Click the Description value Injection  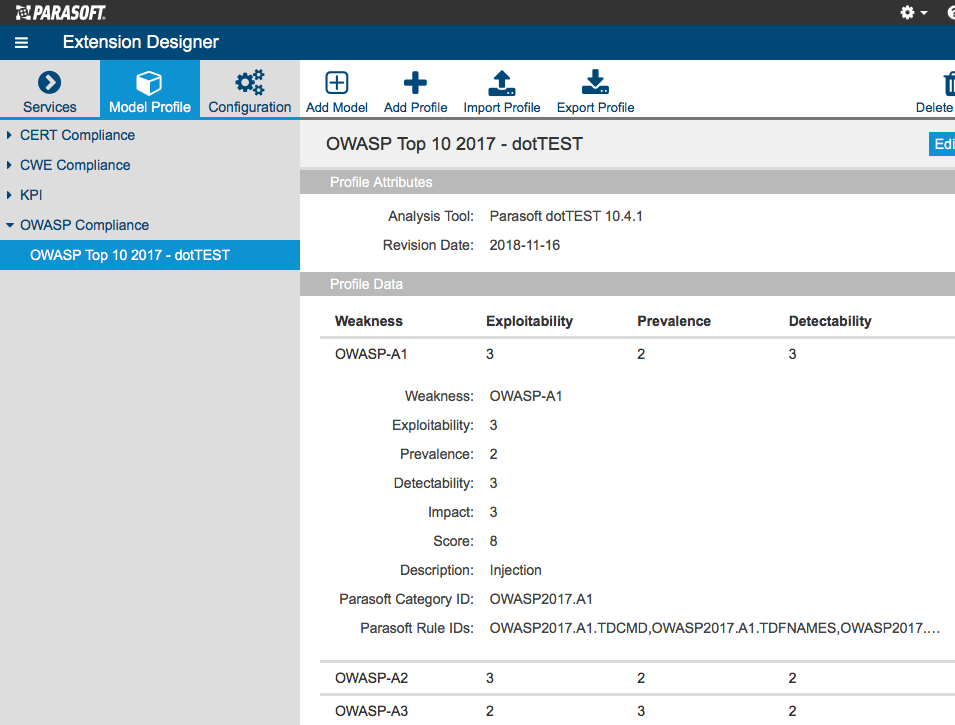tap(515, 570)
